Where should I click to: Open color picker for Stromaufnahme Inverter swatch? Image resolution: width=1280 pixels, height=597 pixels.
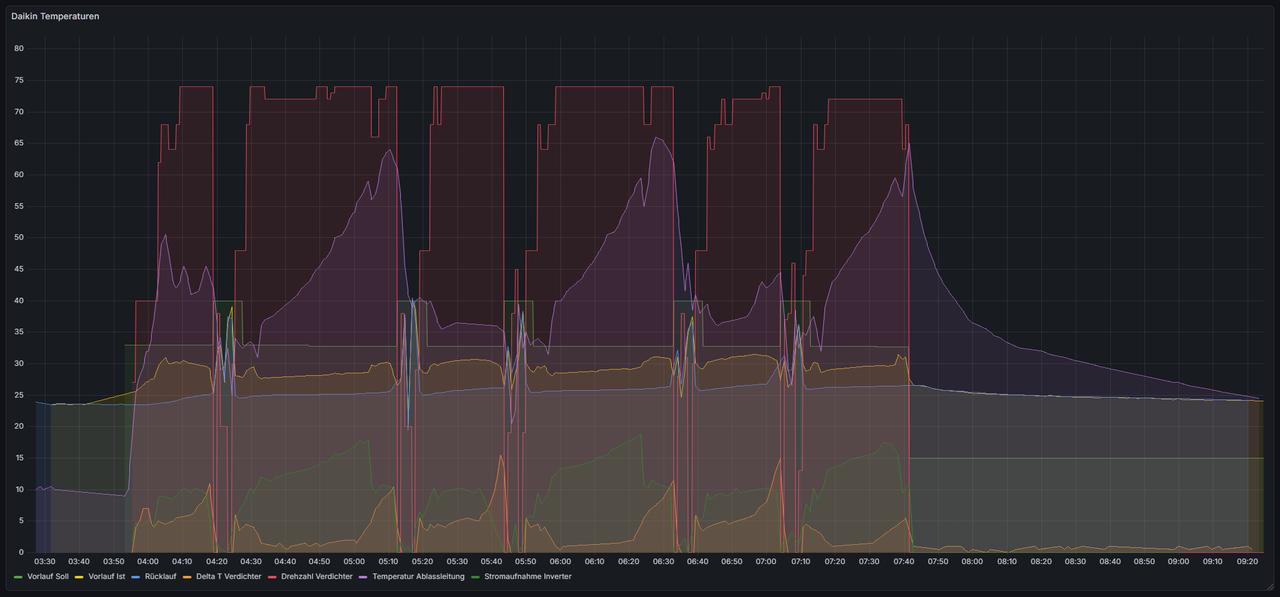tap(477, 577)
